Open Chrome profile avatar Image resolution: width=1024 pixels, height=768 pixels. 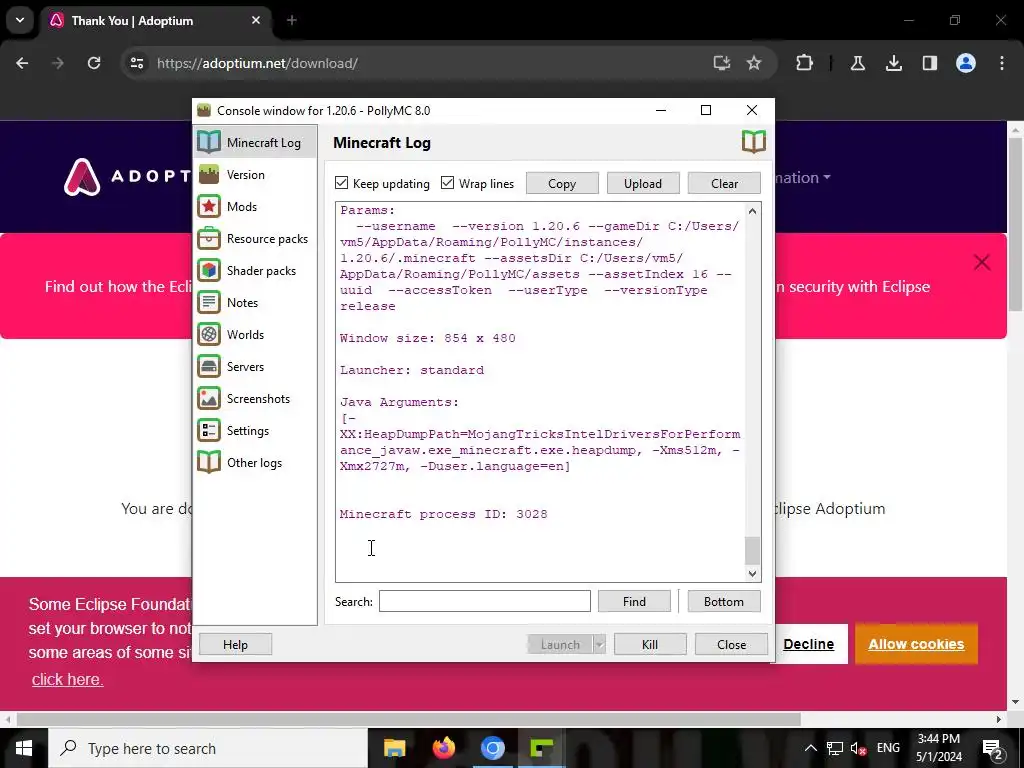click(x=966, y=63)
